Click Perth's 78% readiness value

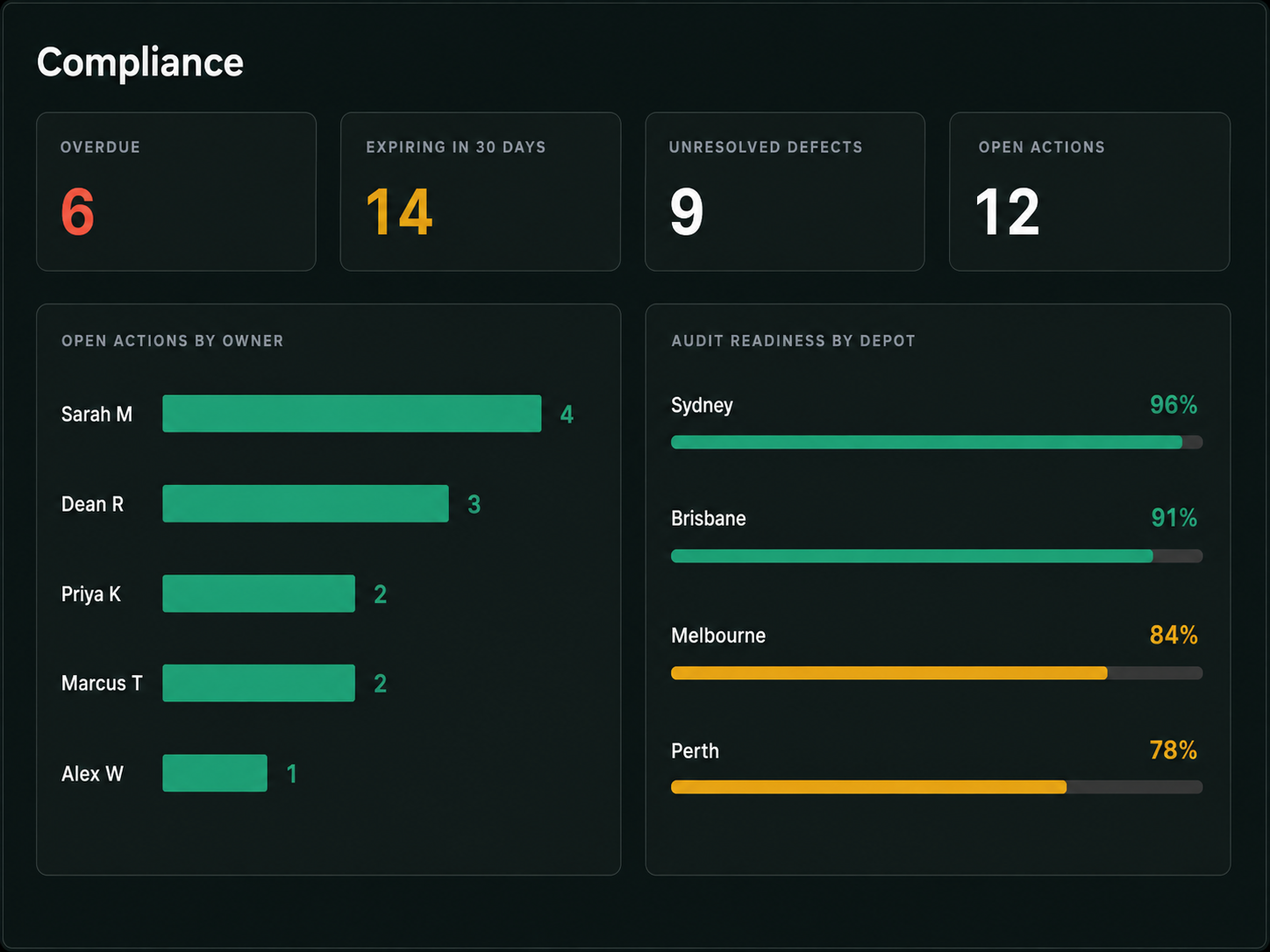1174,750
